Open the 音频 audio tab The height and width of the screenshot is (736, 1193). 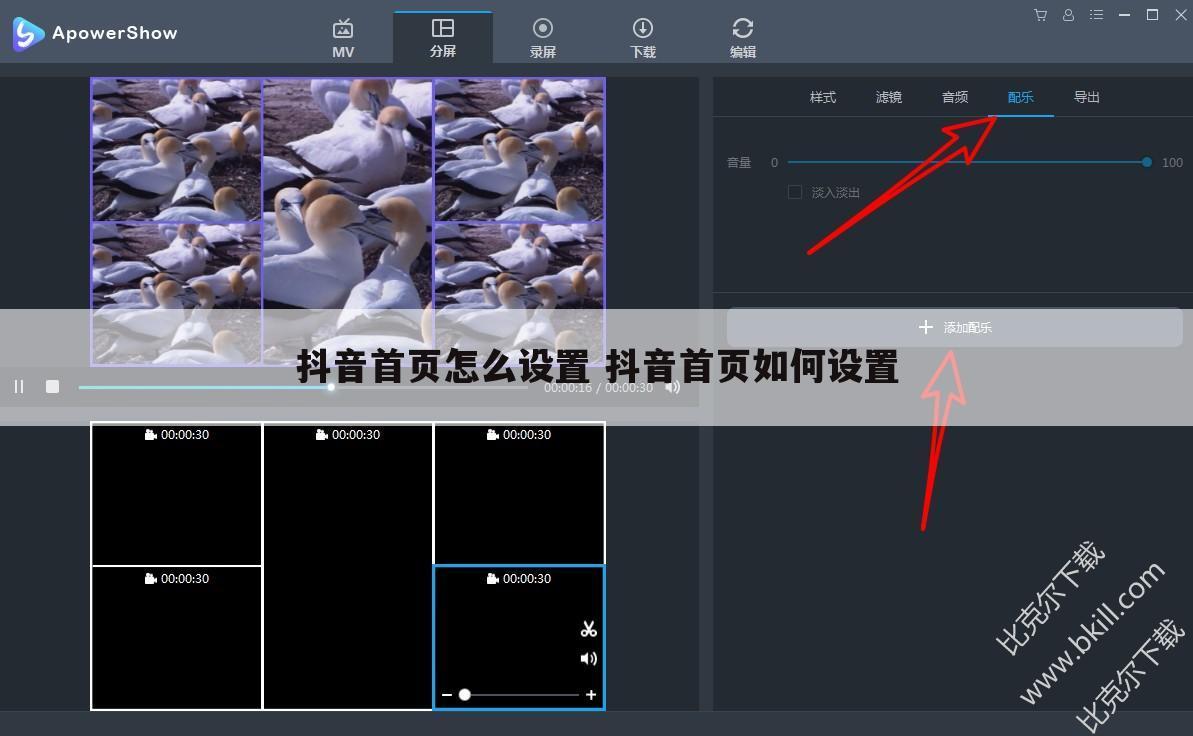click(954, 97)
